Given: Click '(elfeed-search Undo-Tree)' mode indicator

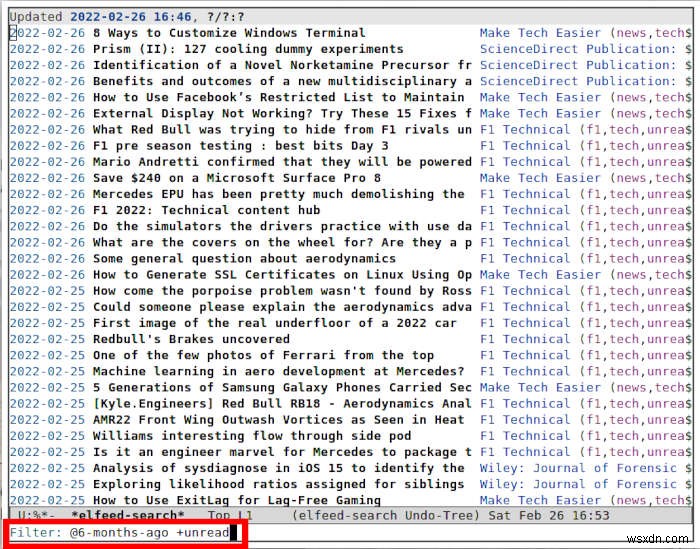Looking at the screenshot, I should [x=386, y=516].
